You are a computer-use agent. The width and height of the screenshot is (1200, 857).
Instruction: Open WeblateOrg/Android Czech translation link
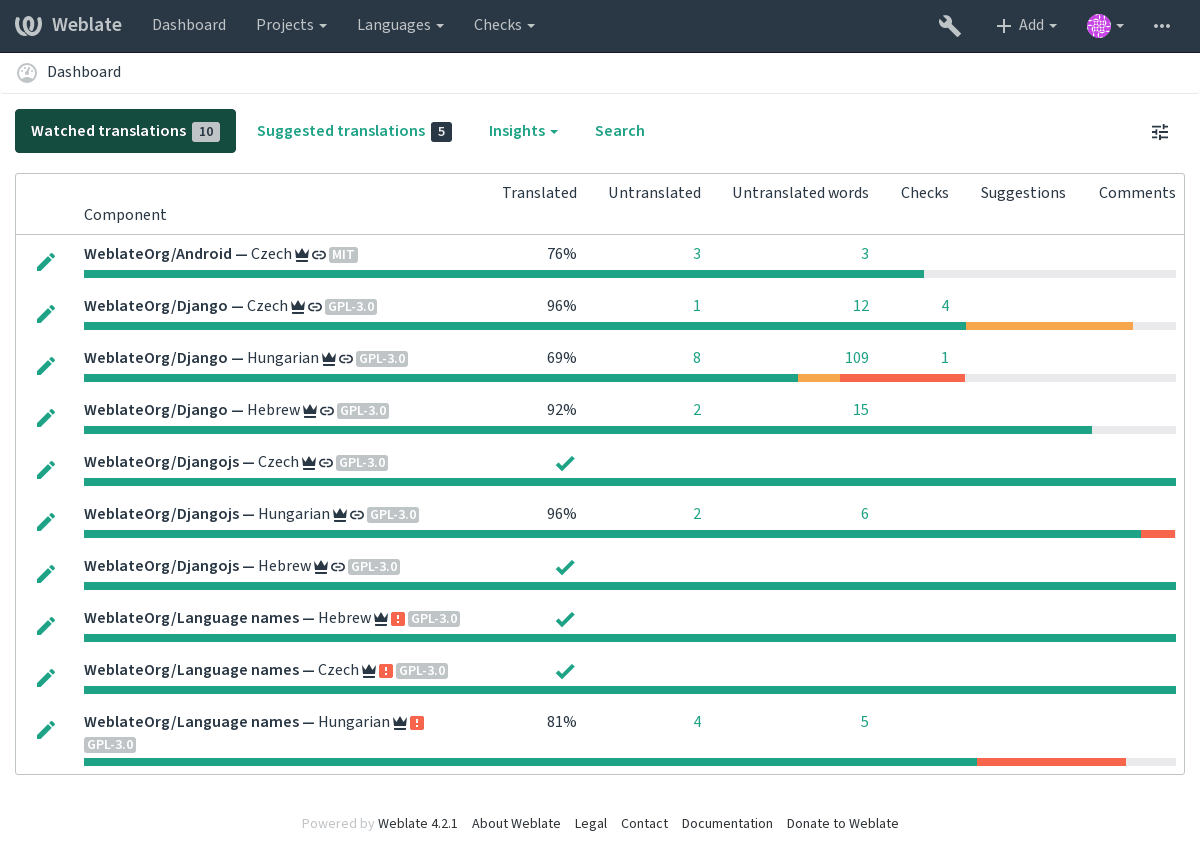(188, 254)
